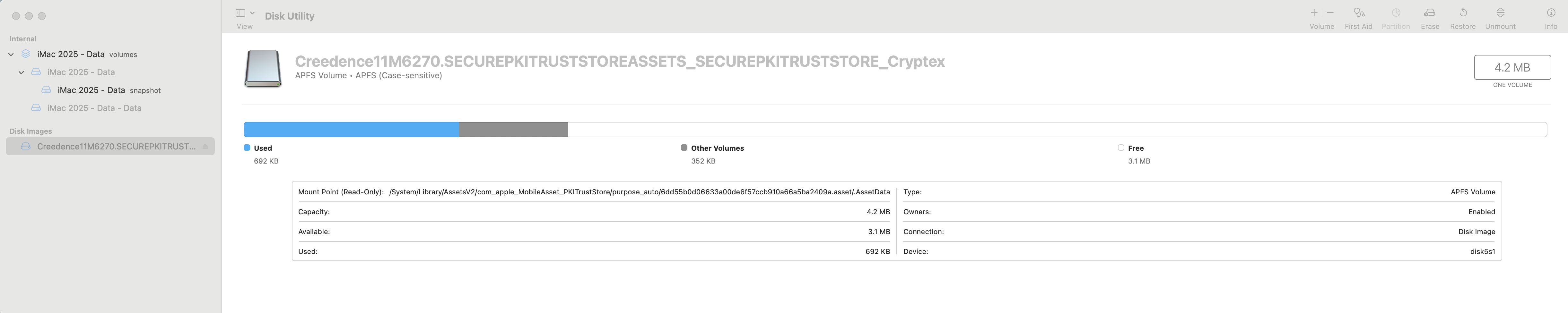Click the disk5s1 device value
This screenshot has height=313, width=1568.
(x=1482, y=252)
